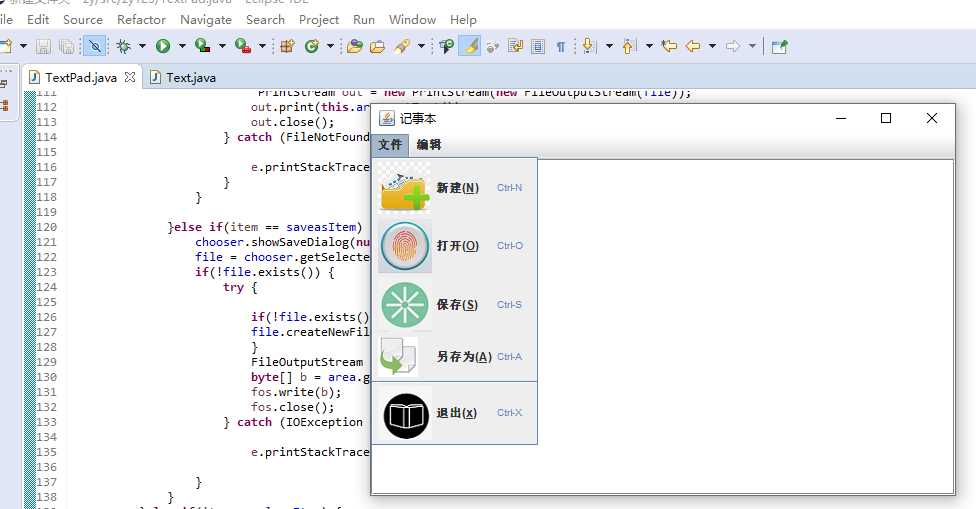Click the Toggle Breadcrumb icon
This screenshot has height=509, width=976.
tap(446, 46)
